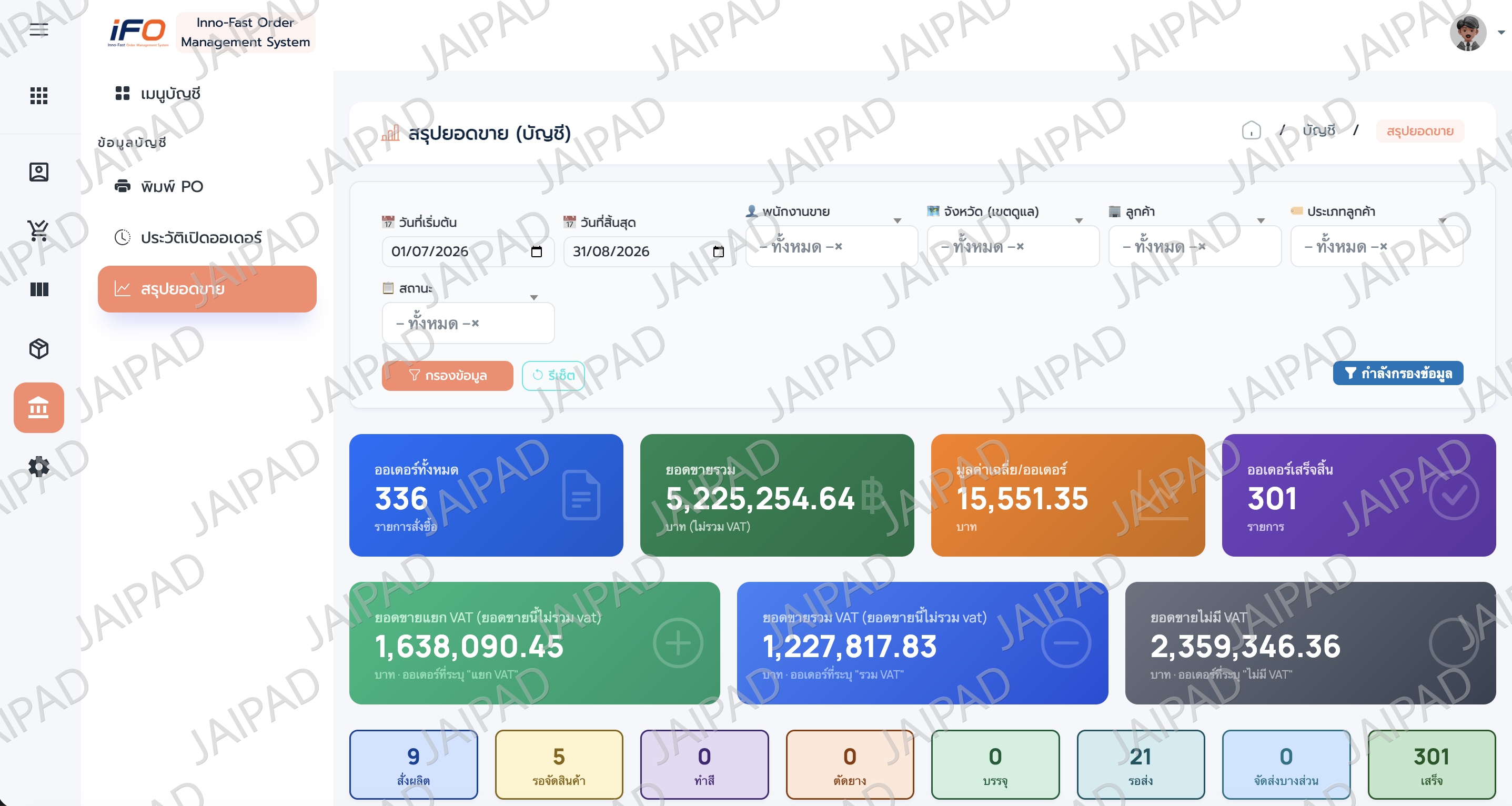Click the bar chart icon beside page title

[x=390, y=133]
